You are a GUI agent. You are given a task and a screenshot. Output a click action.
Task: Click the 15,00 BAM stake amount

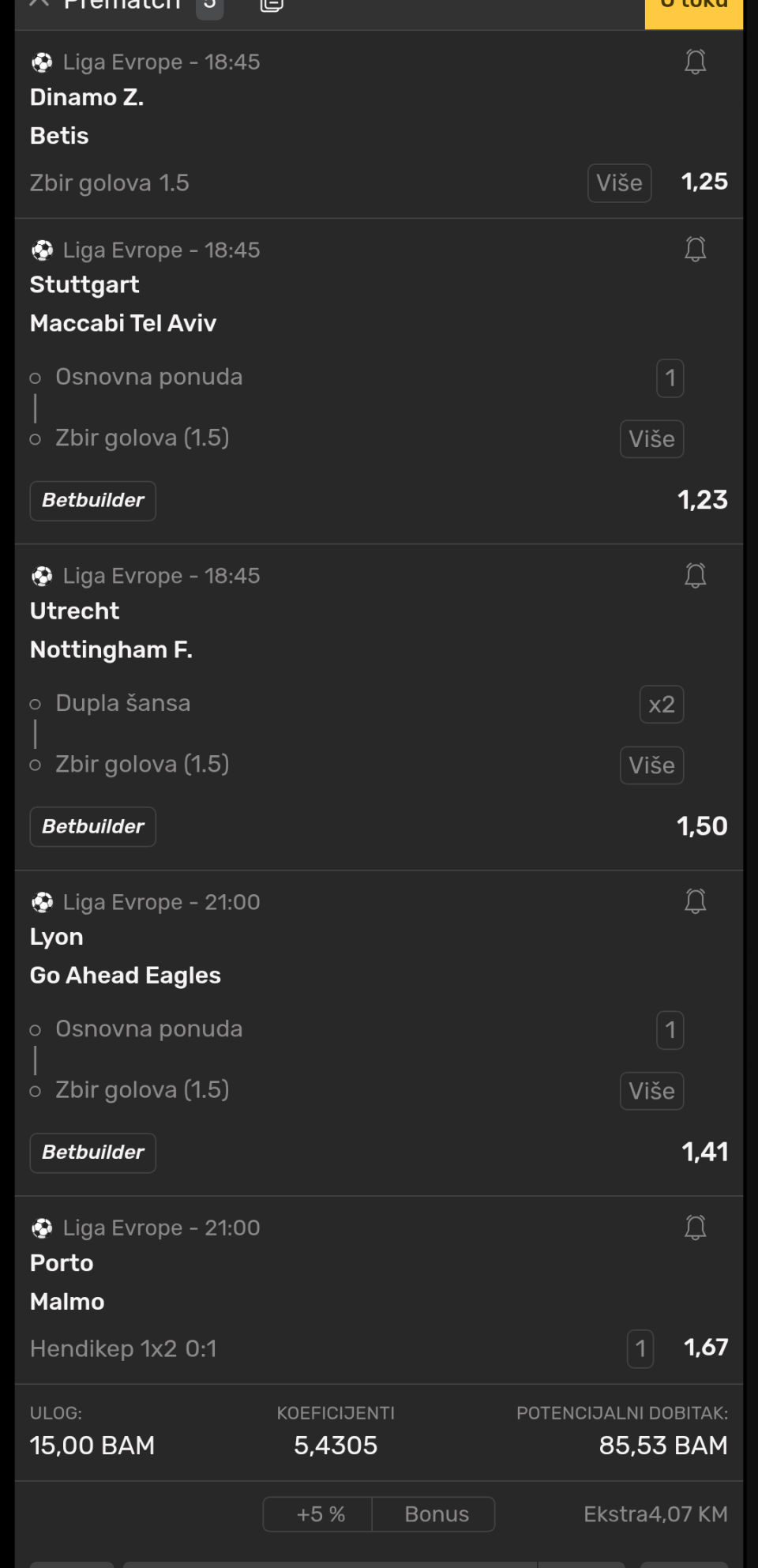[x=92, y=1446]
